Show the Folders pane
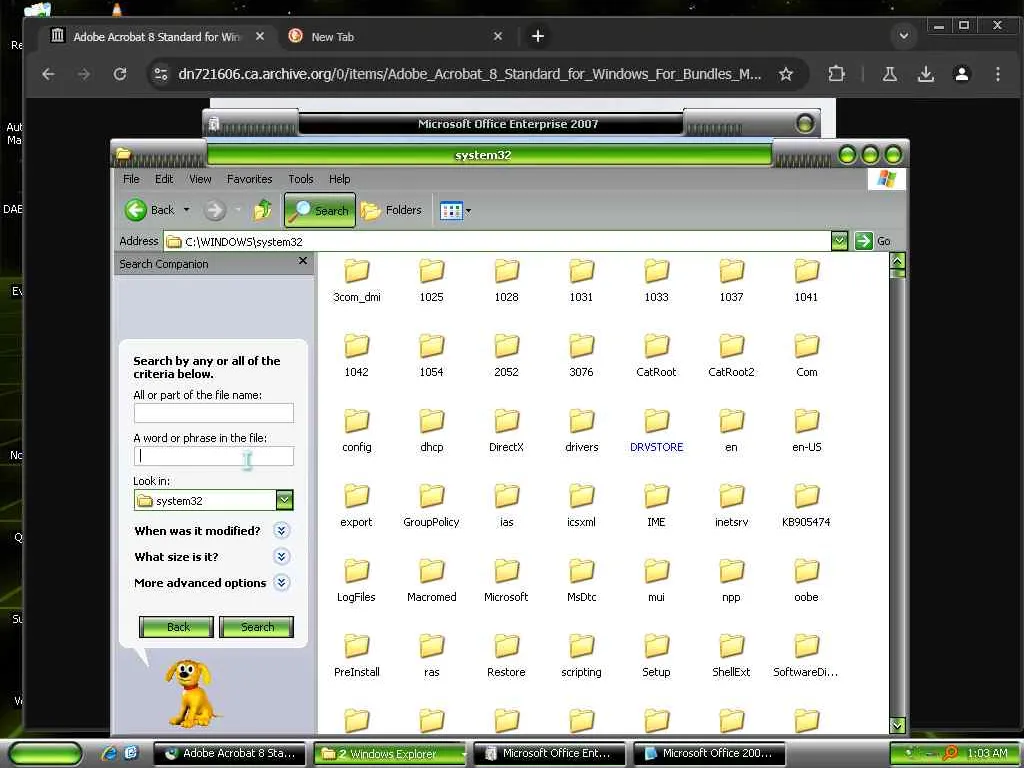The image size is (1024, 768). pos(391,210)
